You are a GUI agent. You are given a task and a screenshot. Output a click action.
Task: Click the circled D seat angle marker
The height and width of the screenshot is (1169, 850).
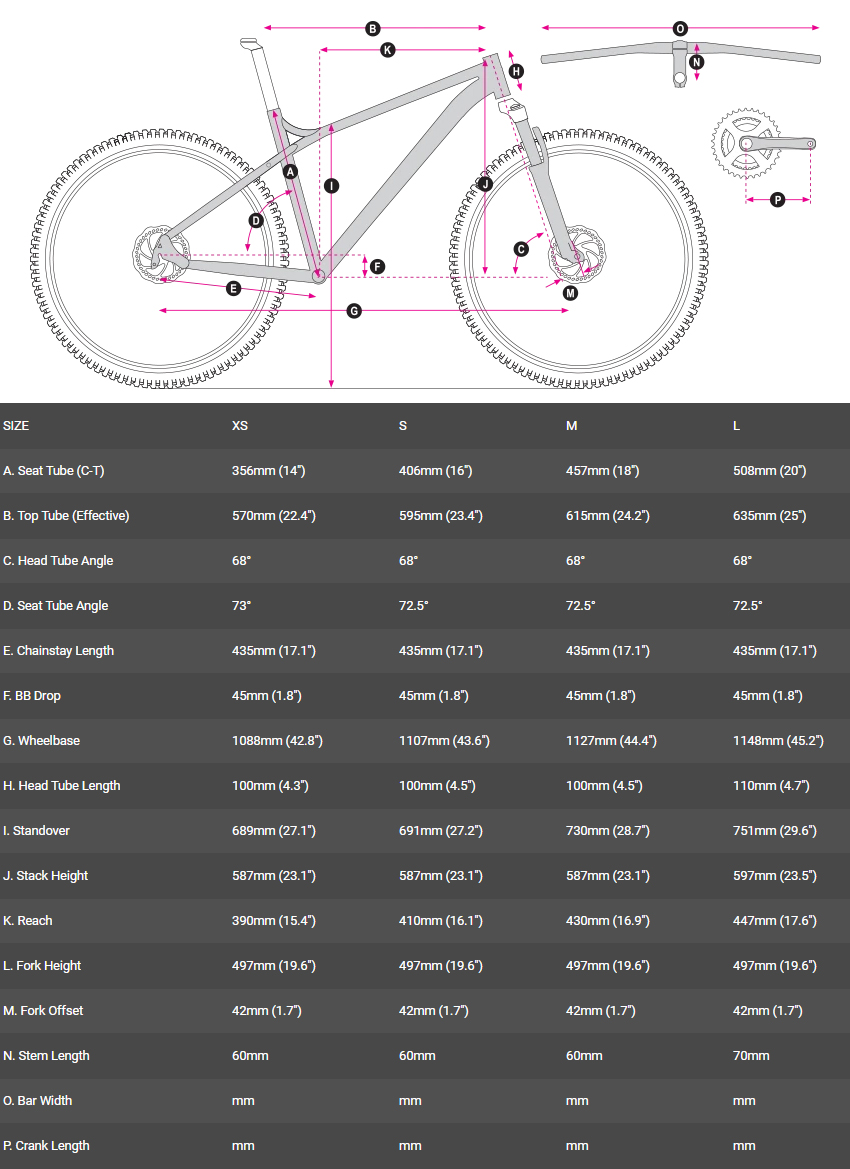(256, 221)
